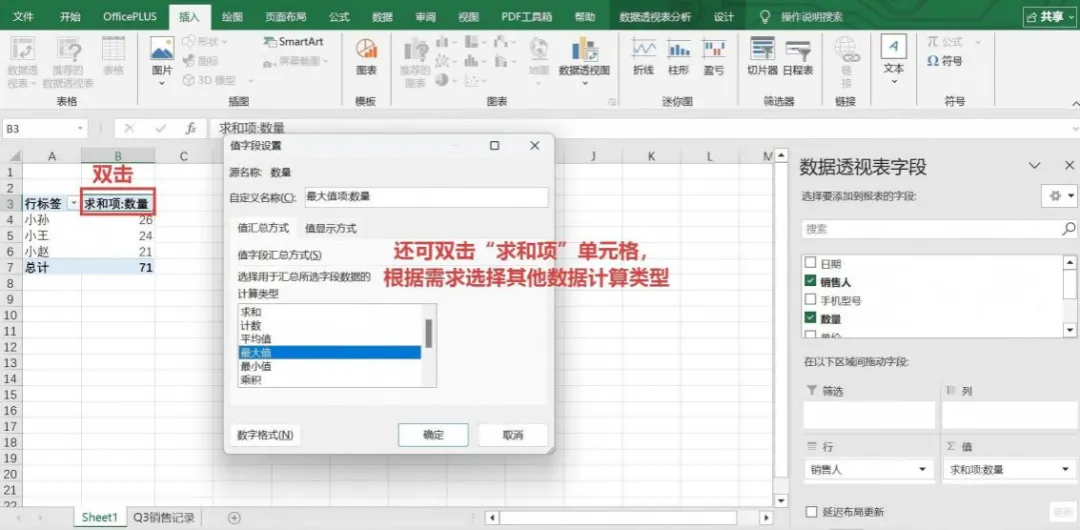Choose 平均值 in the calculation type list
The height and width of the screenshot is (530, 1080).
(x=329, y=338)
